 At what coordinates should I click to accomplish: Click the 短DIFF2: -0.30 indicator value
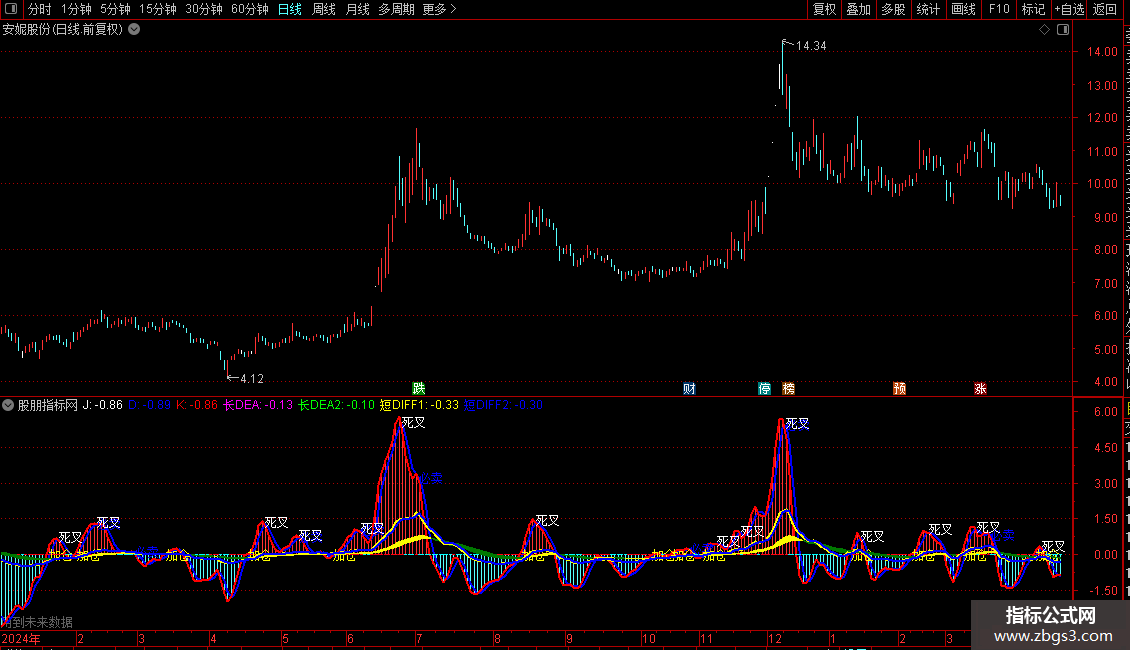click(x=503, y=405)
